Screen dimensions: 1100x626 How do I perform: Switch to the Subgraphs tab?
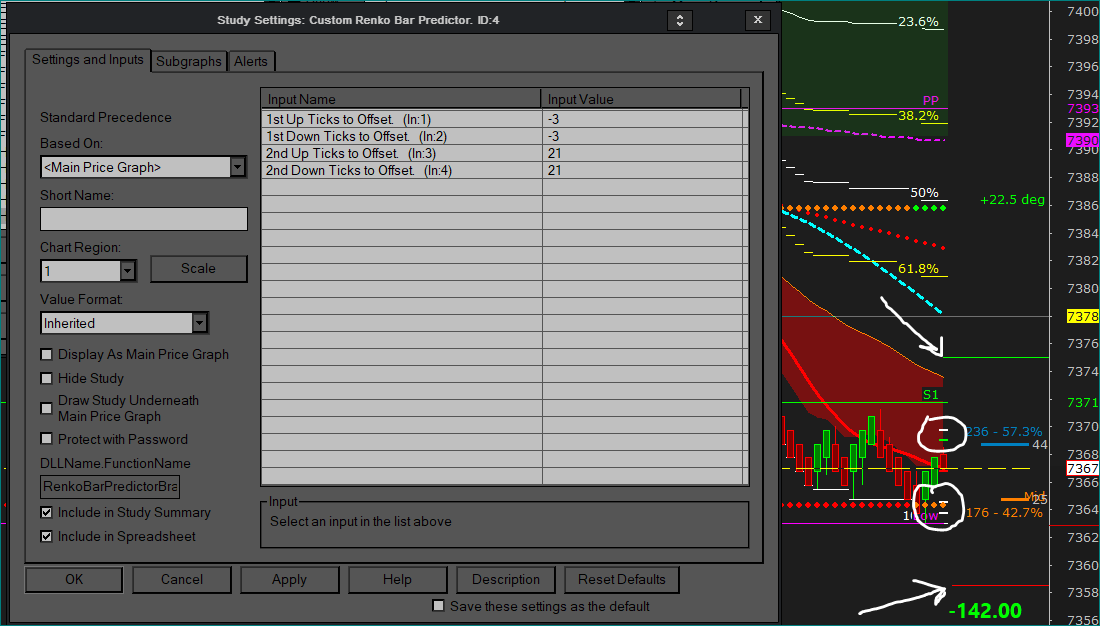(x=189, y=61)
